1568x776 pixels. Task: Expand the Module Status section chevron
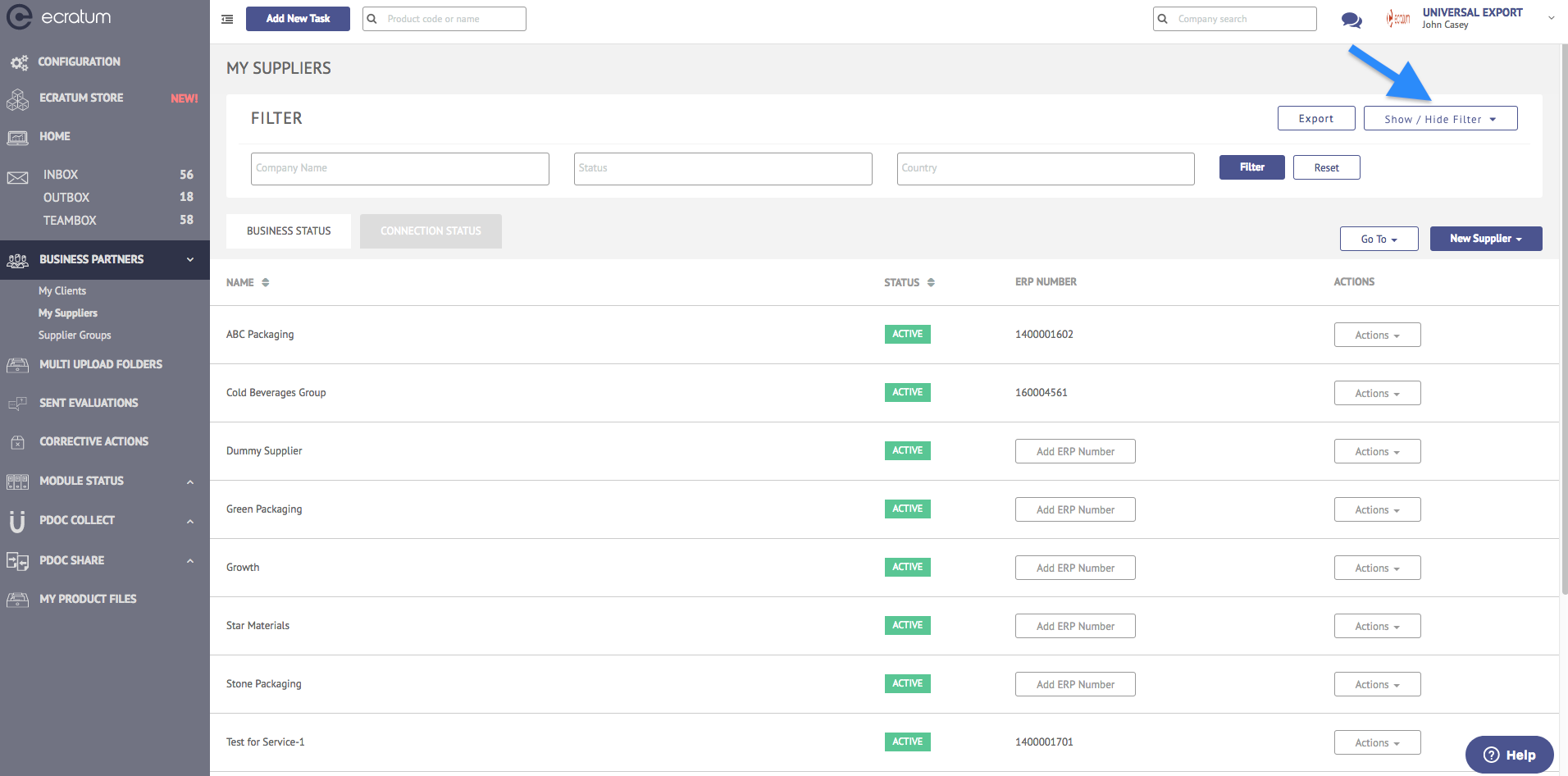tap(190, 482)
